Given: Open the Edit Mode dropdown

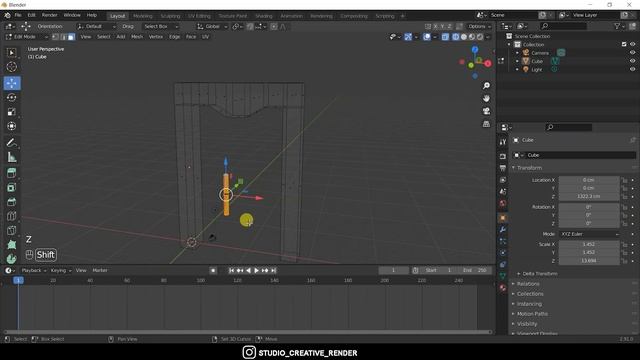Looking at the screenshot, I should click(x=27, y=37).
